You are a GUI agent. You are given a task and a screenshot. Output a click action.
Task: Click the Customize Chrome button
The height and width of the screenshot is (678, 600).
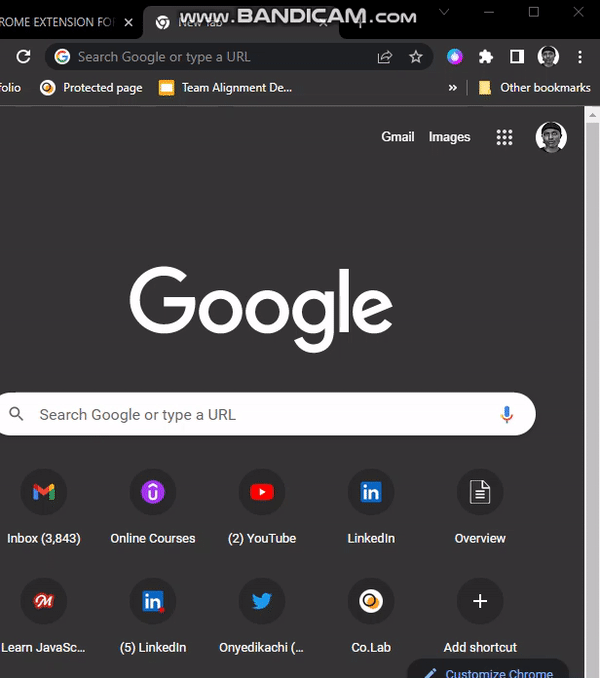point(488,669)
